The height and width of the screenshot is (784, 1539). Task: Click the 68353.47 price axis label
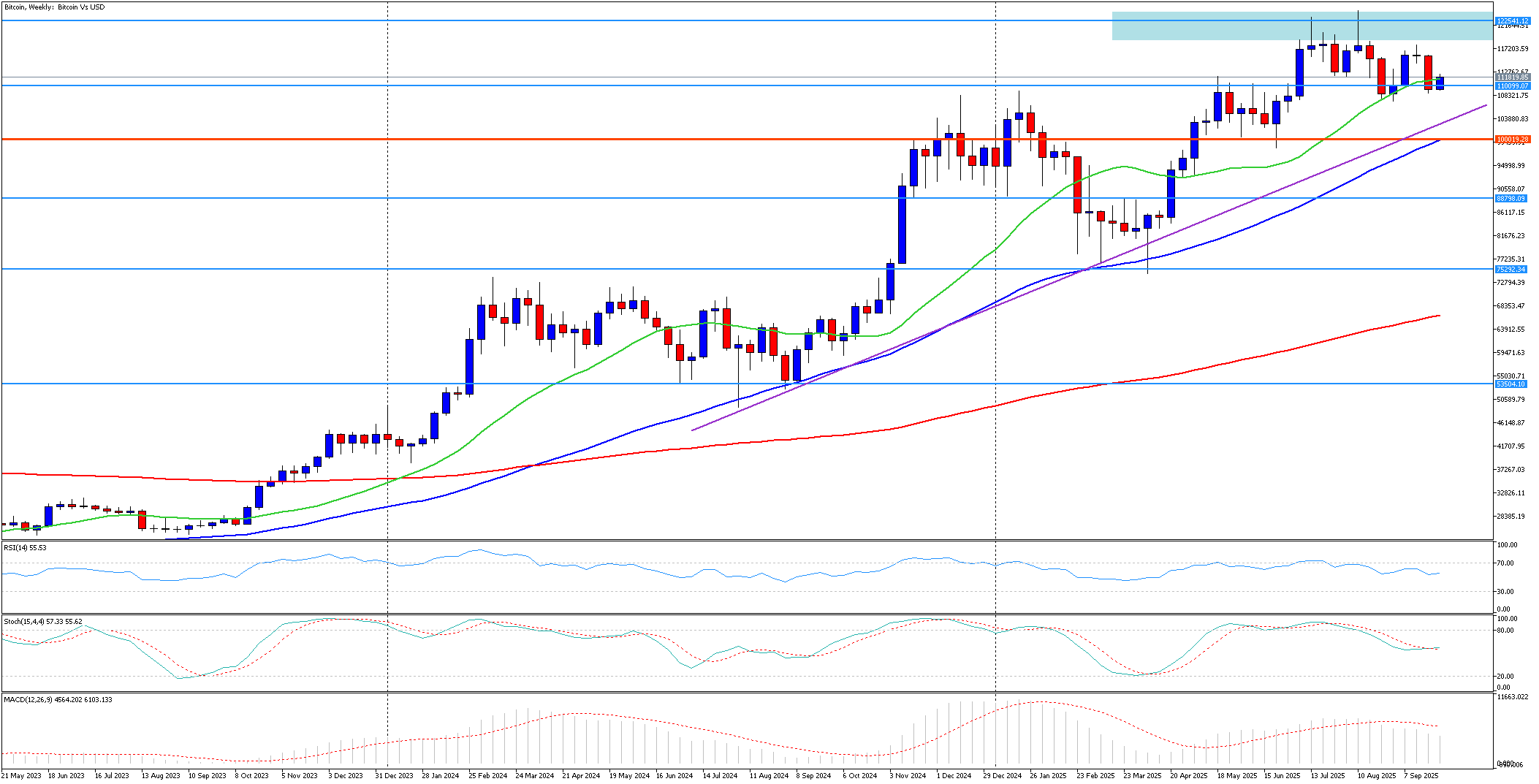[x=1510, y=306]
